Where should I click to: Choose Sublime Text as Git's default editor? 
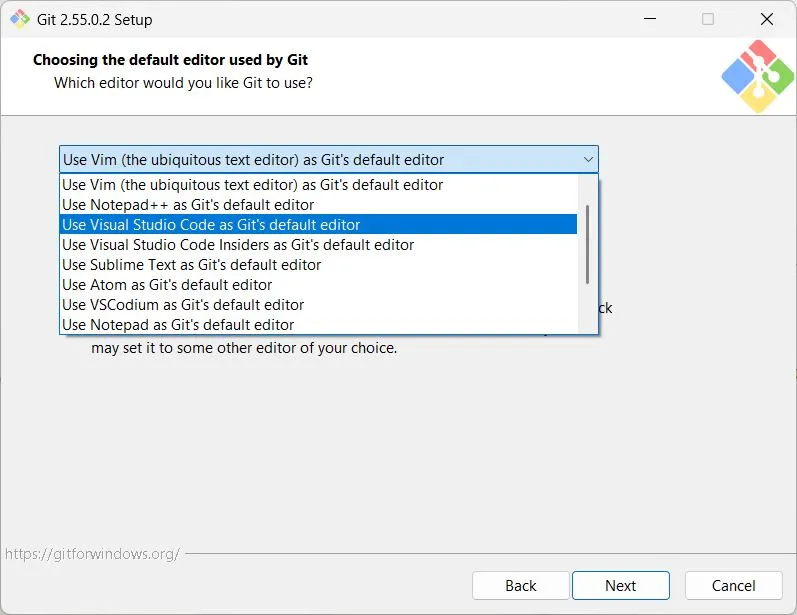(318, 265)
